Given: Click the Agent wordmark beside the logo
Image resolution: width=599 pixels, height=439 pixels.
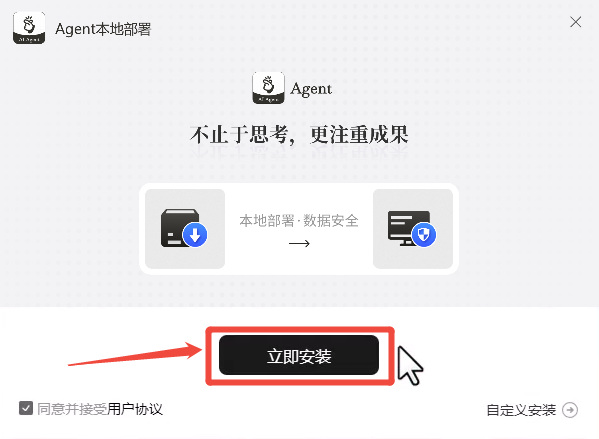Looking at the screenshot, I should click(311, 89).
